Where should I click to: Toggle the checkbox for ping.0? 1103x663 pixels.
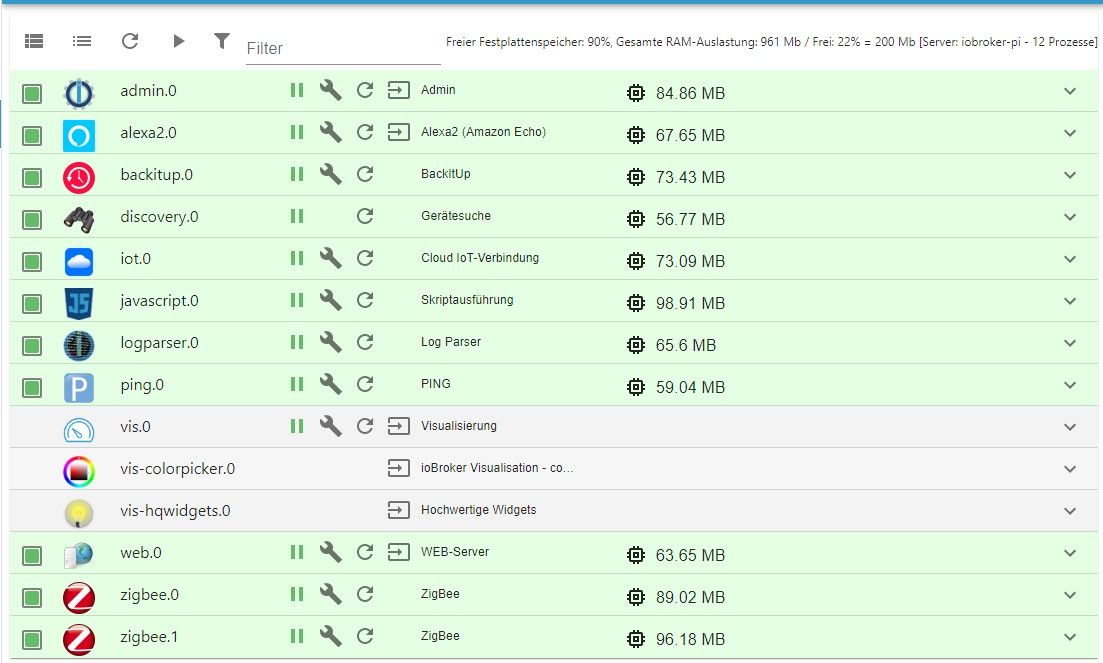coord(32,387)
